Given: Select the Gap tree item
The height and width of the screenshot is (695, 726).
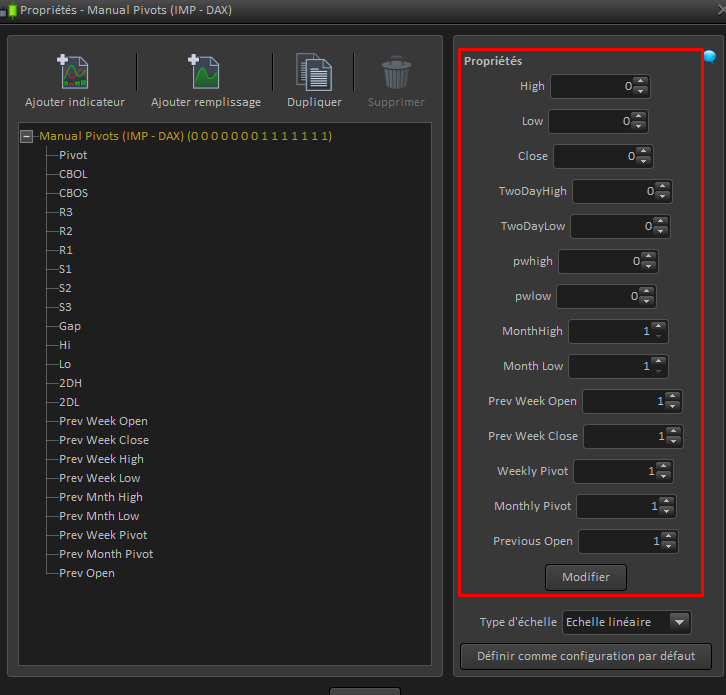Looking at the screenshot, I should 70,326.
